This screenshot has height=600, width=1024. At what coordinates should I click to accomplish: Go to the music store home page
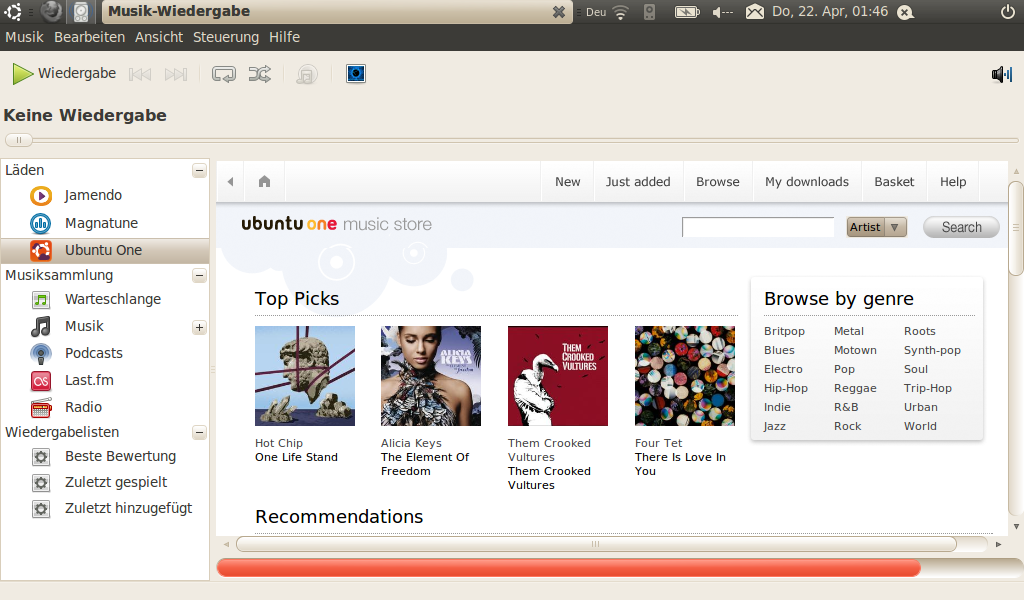click(x=264, y=182)
